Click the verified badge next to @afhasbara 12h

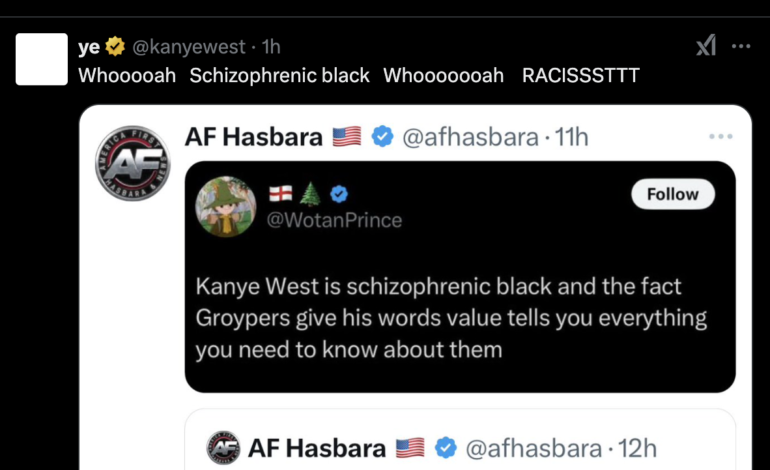[x=446, y=448]
